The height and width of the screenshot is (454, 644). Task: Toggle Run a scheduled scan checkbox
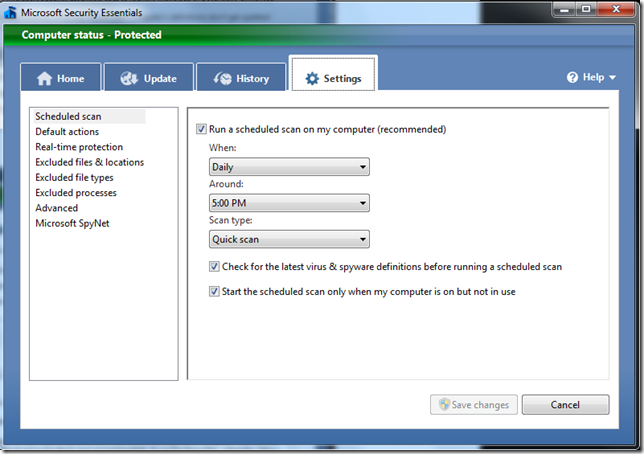pyautogui.click(x=201, y=129)
